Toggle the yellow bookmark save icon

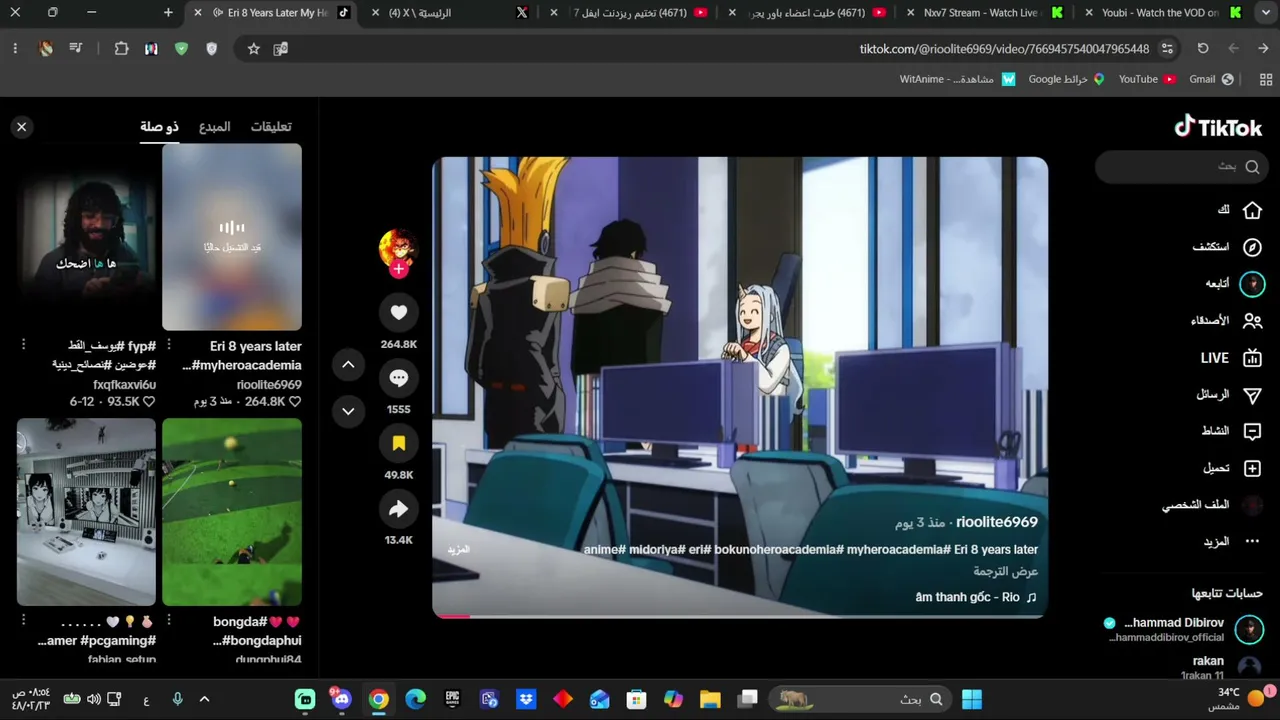click(398, 443)
